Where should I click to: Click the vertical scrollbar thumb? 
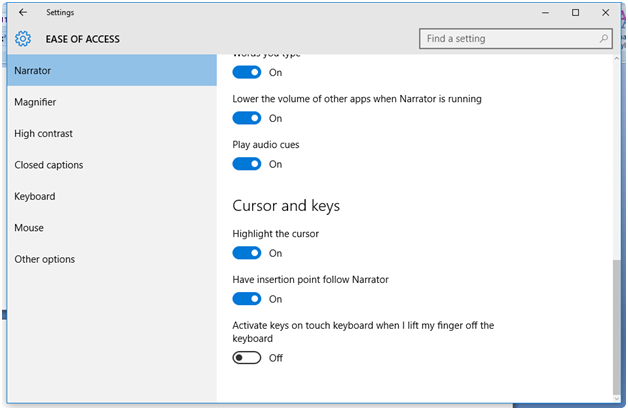pyautogui.click(x=615, y=325)
